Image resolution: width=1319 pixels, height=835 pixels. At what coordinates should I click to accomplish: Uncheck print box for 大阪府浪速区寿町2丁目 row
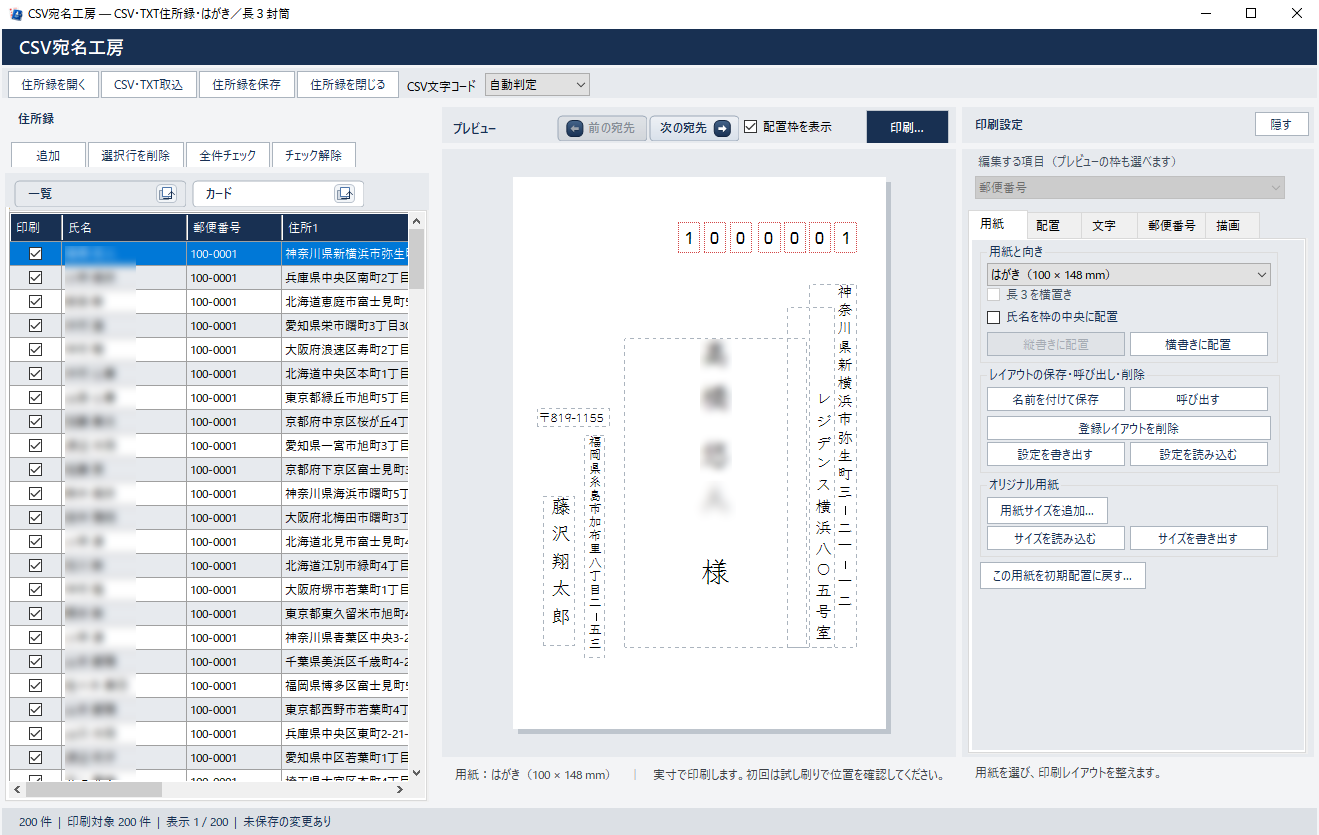(x=35, y=350)
